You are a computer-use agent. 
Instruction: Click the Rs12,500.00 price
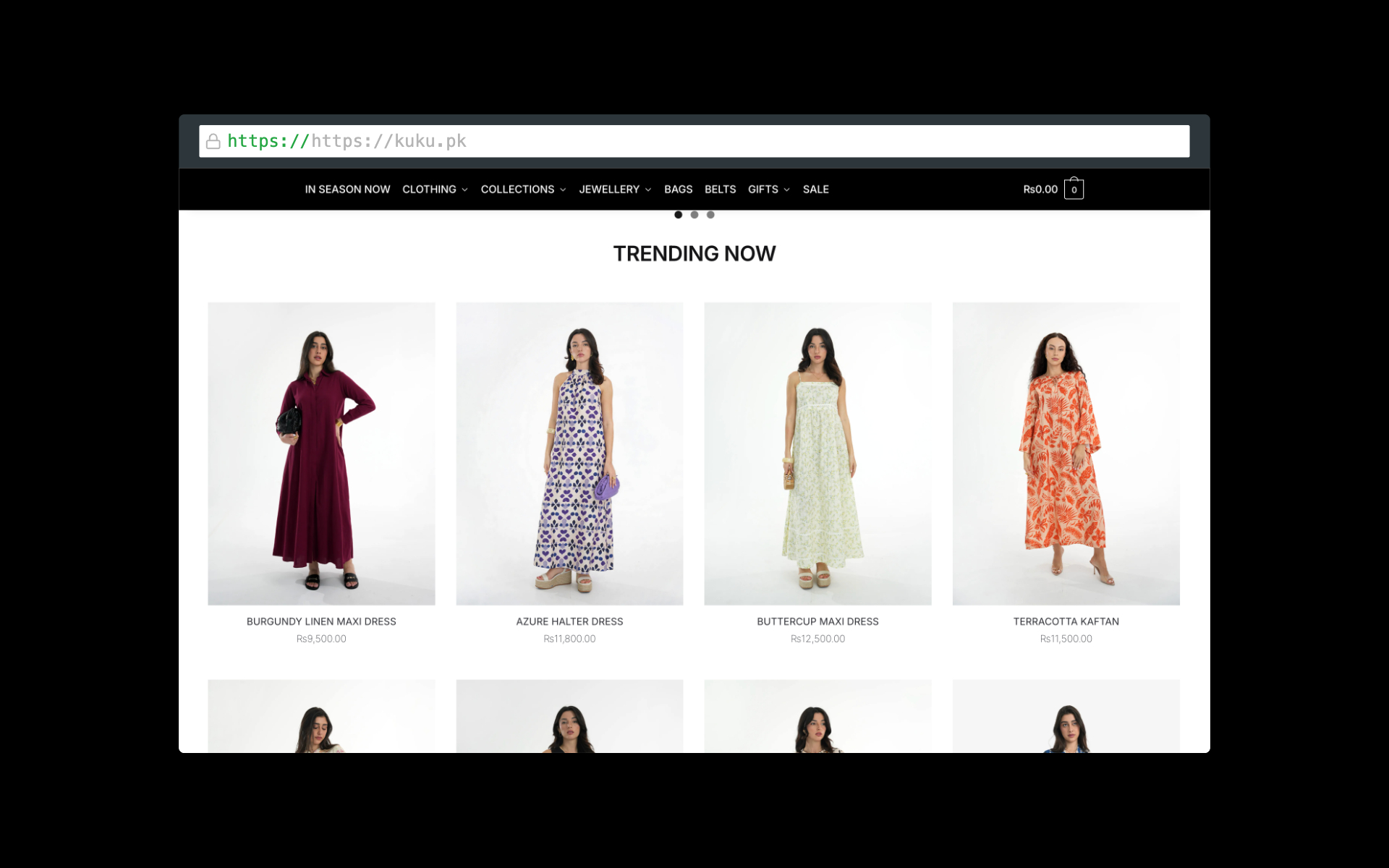(x=817, y=639)
